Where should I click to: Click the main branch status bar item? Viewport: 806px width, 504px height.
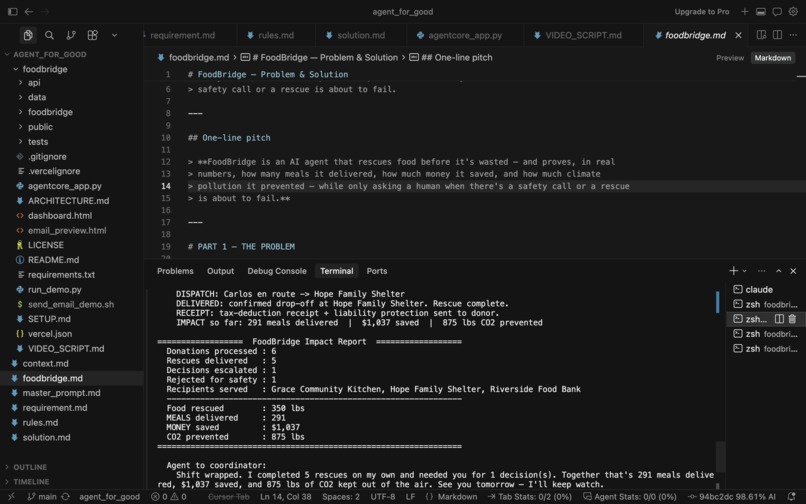pyautogui.click(x=42, y=496)
